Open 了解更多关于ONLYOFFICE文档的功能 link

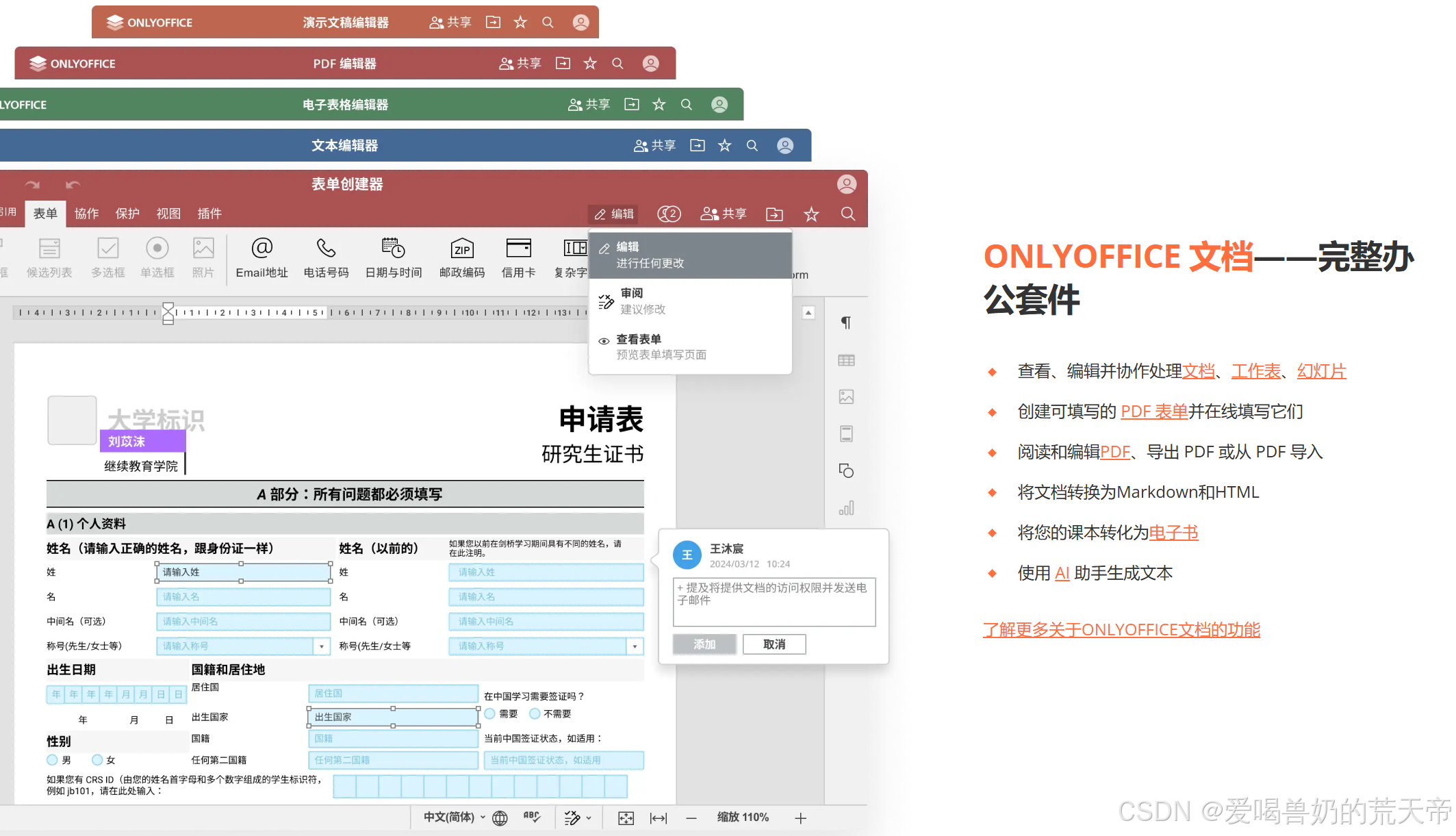coord(1121,630)
